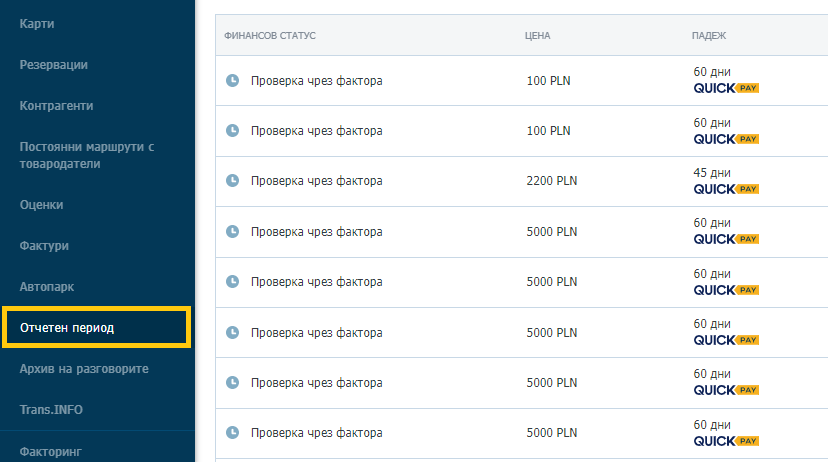This screenshot has width=828, height=462.
Task: Open Trans.INFO link in sidebar
Action: pyautogui.click(x=51, y=410)
